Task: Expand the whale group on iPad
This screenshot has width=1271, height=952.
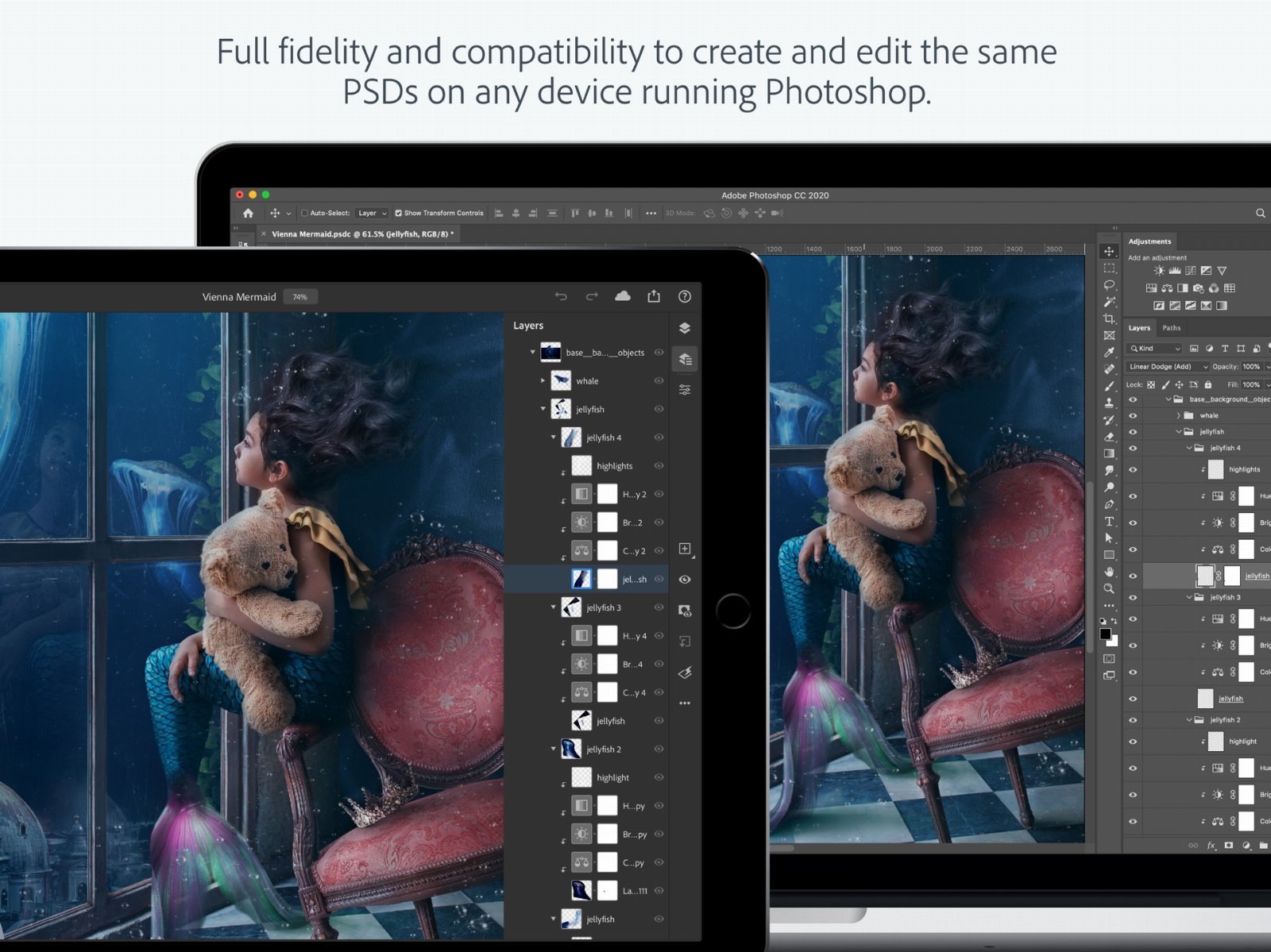Action: (x=543, y=381)
